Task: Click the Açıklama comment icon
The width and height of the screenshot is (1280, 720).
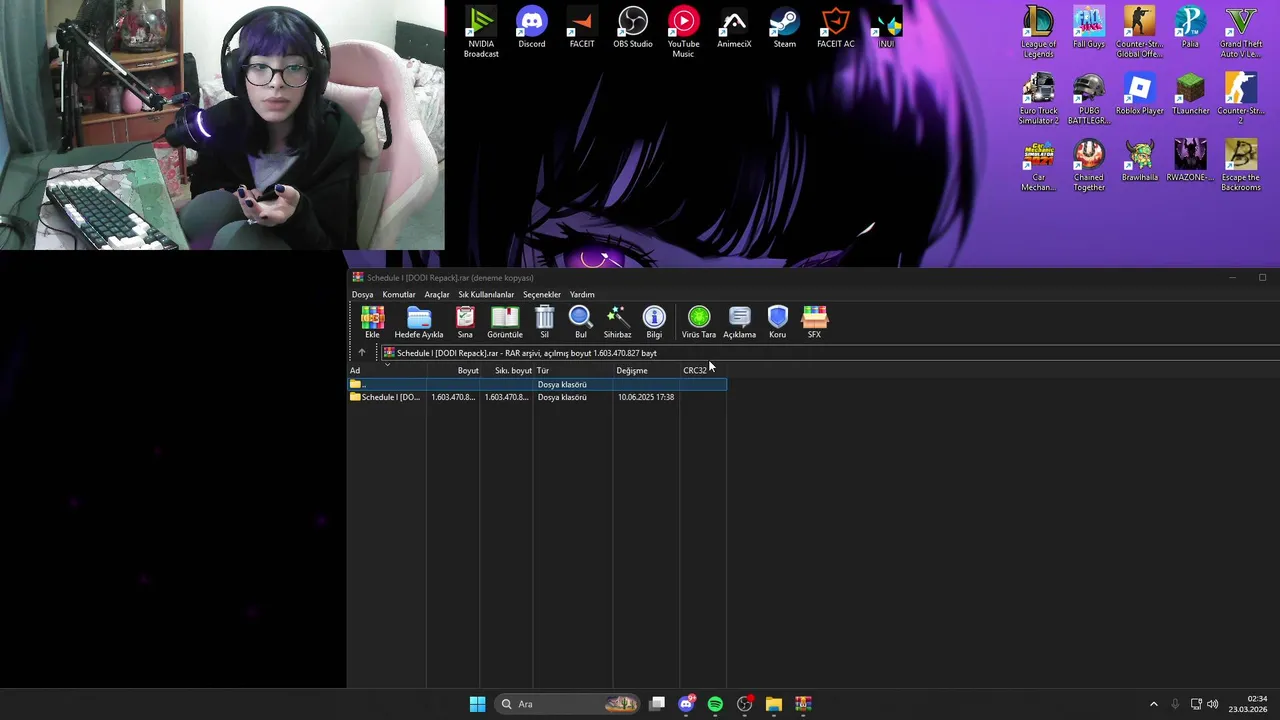Action: pos(740,322)
